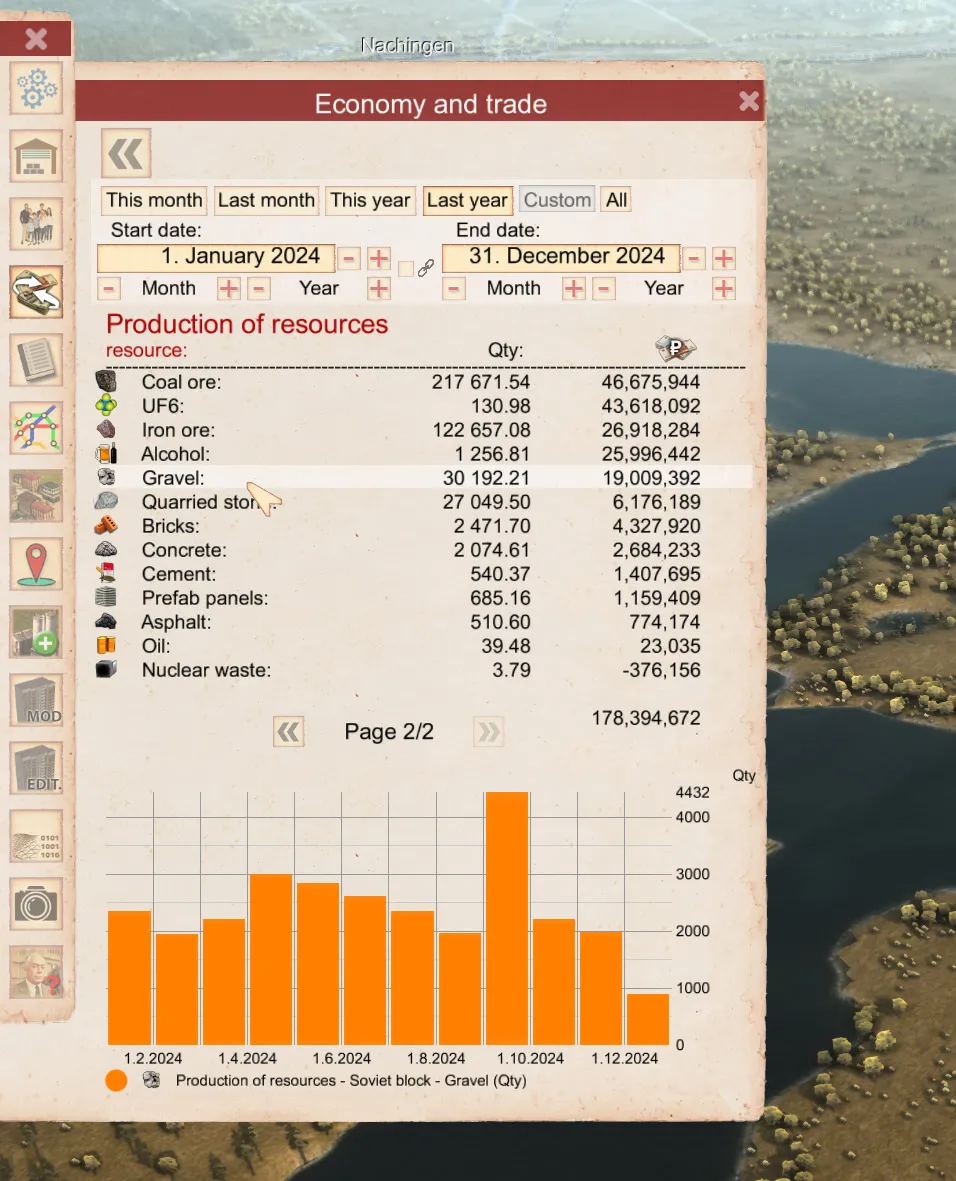Screen dimensions: 956x1181
Task: Open the citizens population panel icon
Action: pyautogui.click(x=37, y=224)
